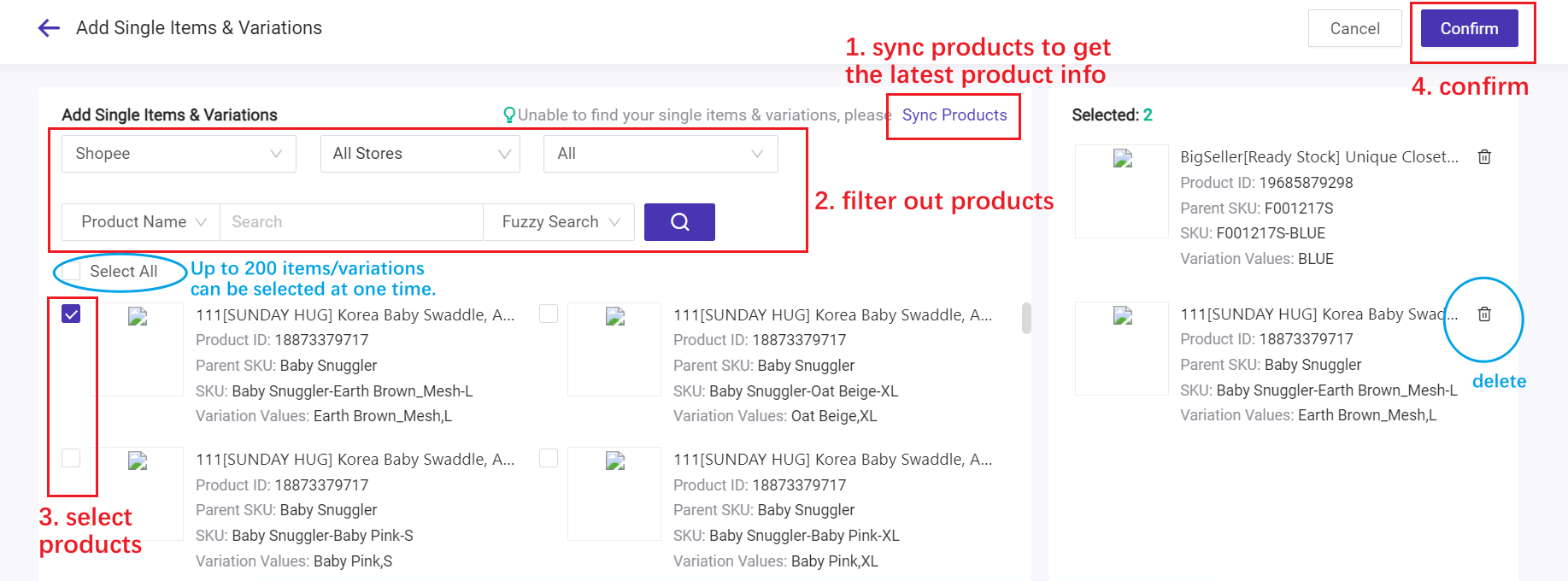Click the 'BigSeller[Ready Stock] Unique Closet...' title
Viewport: 1568px width, 581px height.
[x=1319, y=157]
